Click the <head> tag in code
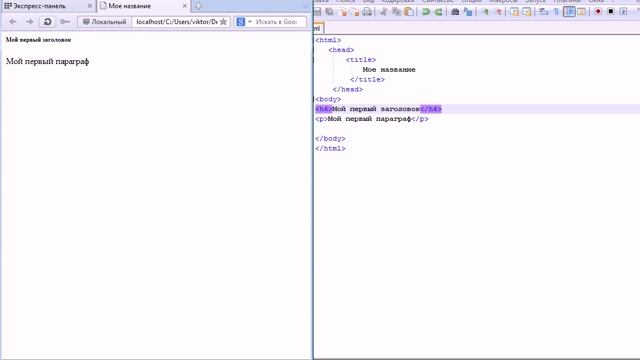640x360 pixels. coord(341,50)
